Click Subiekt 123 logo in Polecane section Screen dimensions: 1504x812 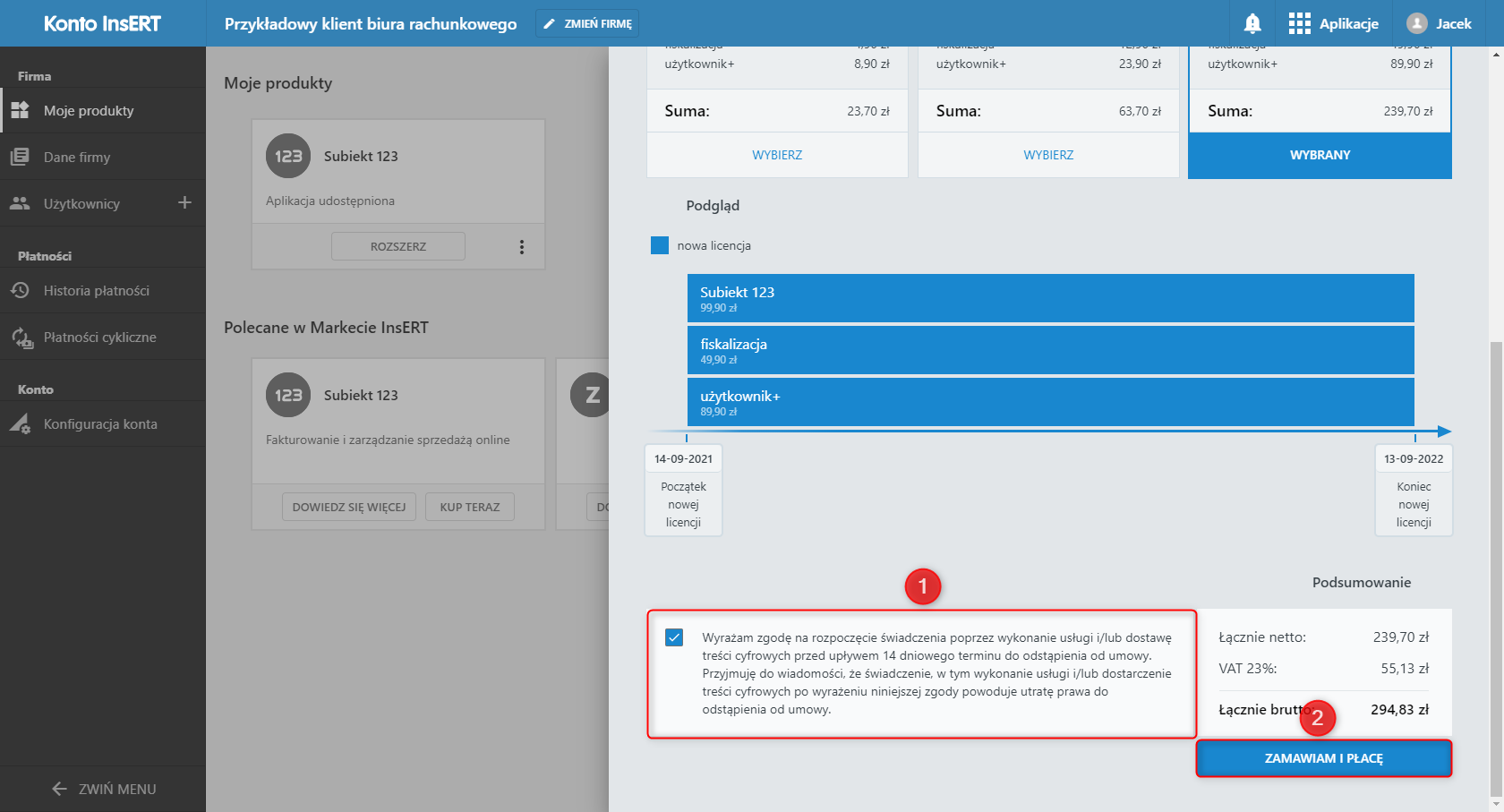tap(288, 395)
